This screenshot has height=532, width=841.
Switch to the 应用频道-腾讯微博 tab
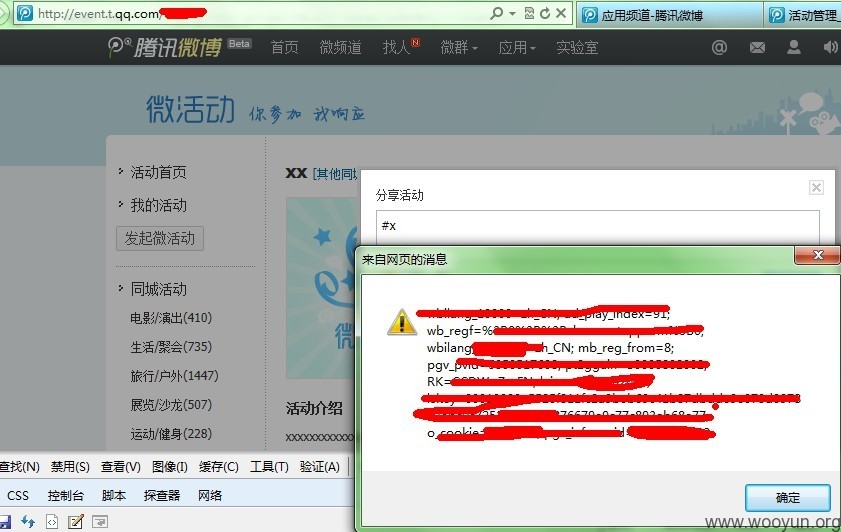(x=670, y=15)
